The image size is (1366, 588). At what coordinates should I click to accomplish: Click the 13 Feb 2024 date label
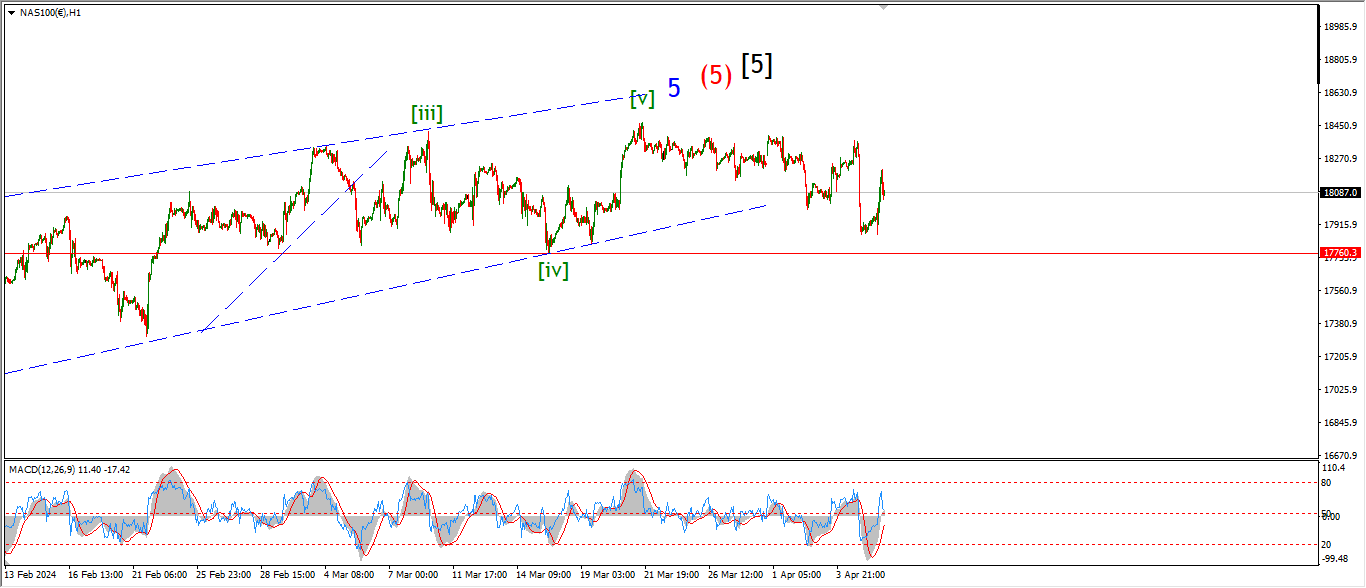(x=29, y=575)
